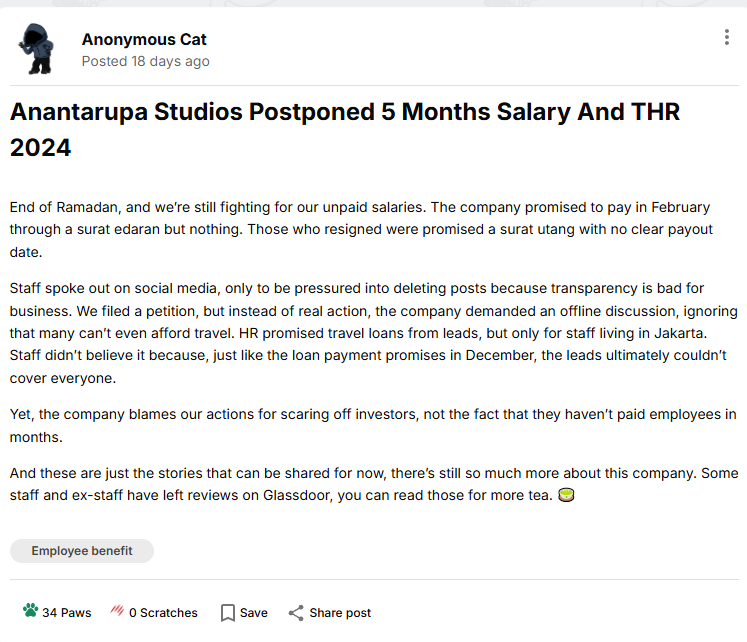Click the paragraph starting End of Ramadan

tap(361, 230)
